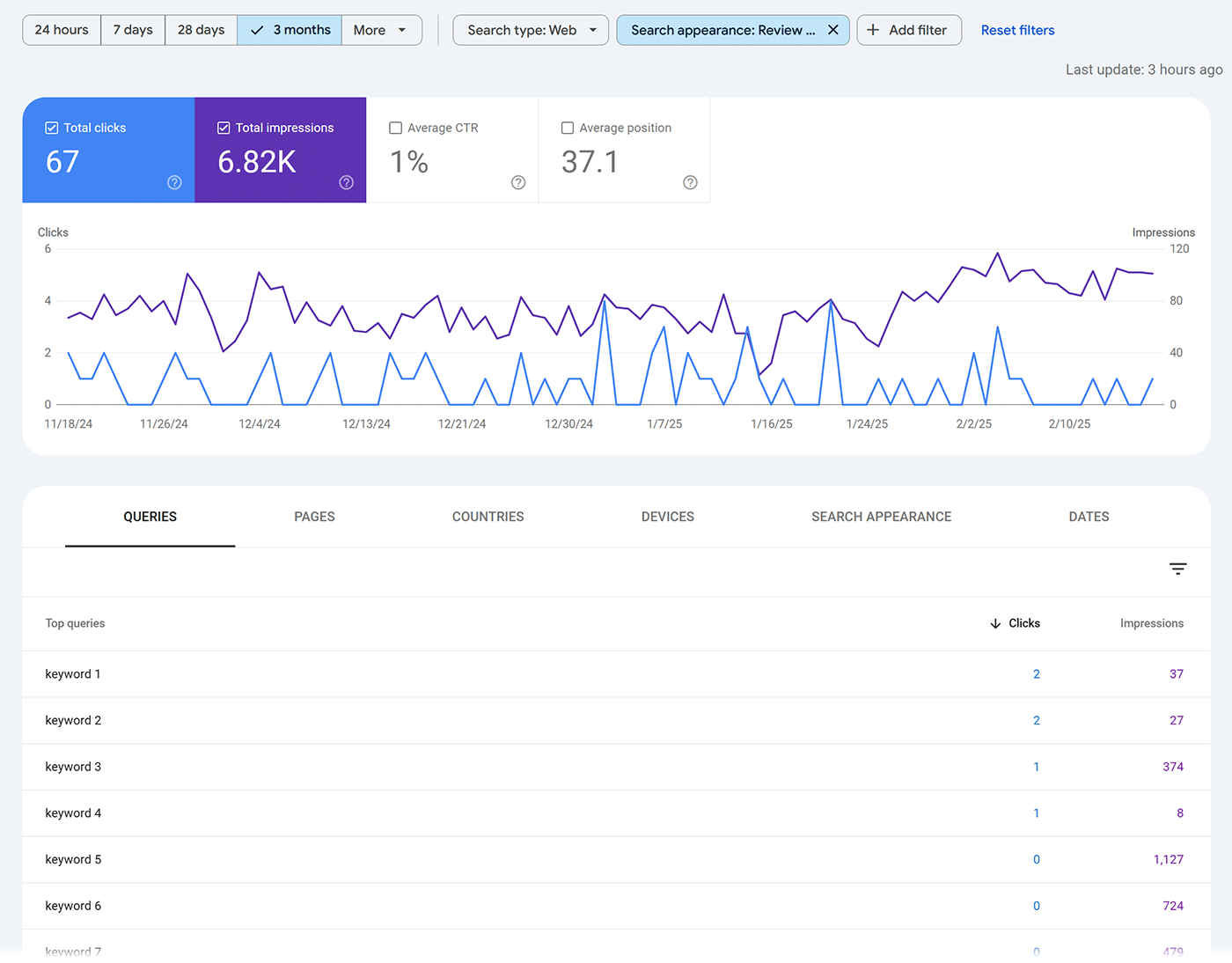The height and width of the screenshot is (963, 1232).
Task: Enable the Average position metric checkbox
Action: pos(568,128)
